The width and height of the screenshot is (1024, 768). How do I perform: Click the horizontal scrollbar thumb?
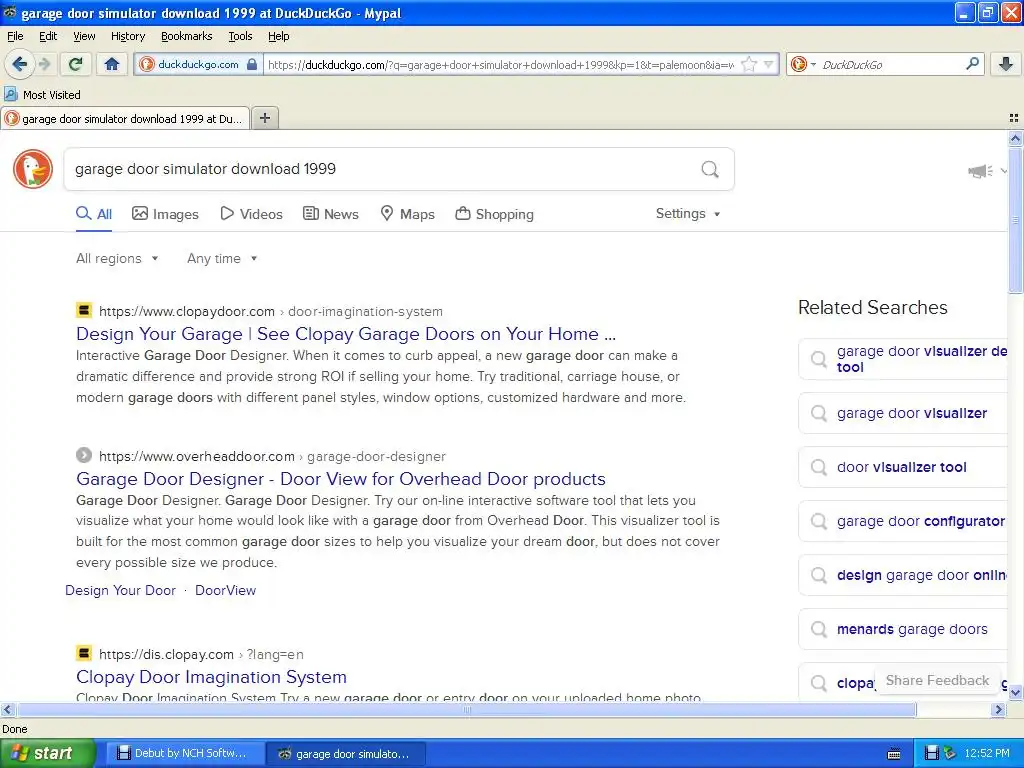(466, 709)
